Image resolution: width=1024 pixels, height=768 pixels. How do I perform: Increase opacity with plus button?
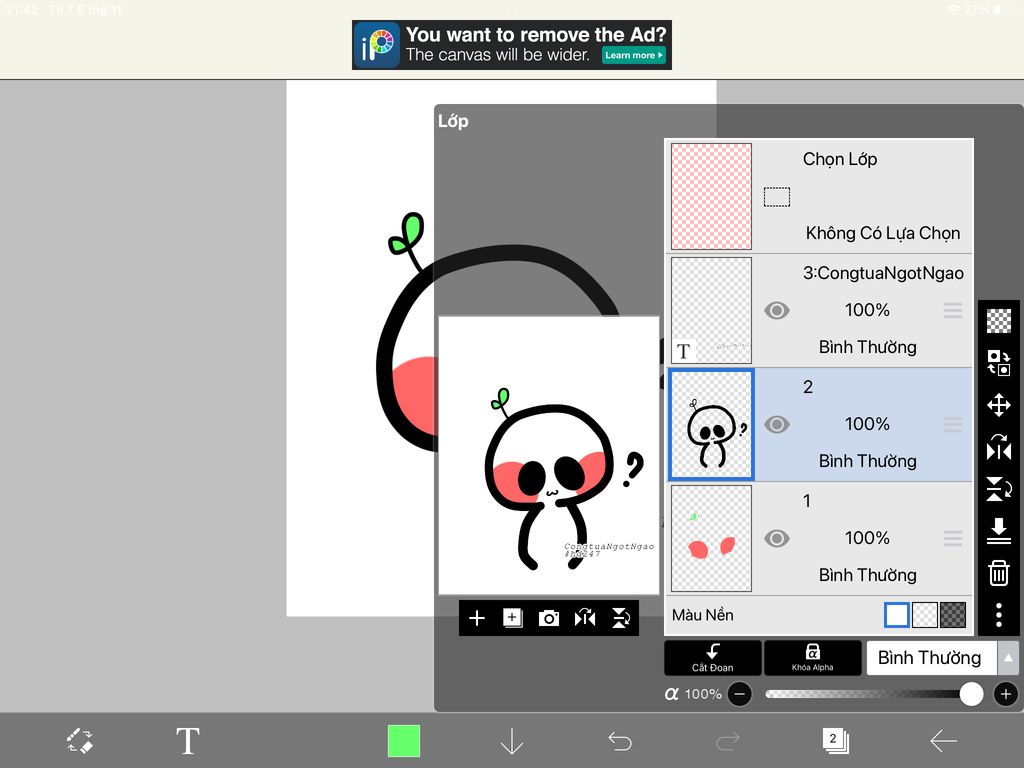click(x=1006, y=694)
